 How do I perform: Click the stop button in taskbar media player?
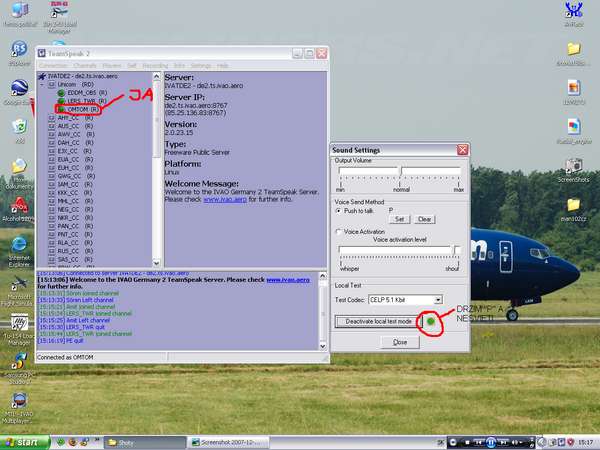tap(467, 443)
